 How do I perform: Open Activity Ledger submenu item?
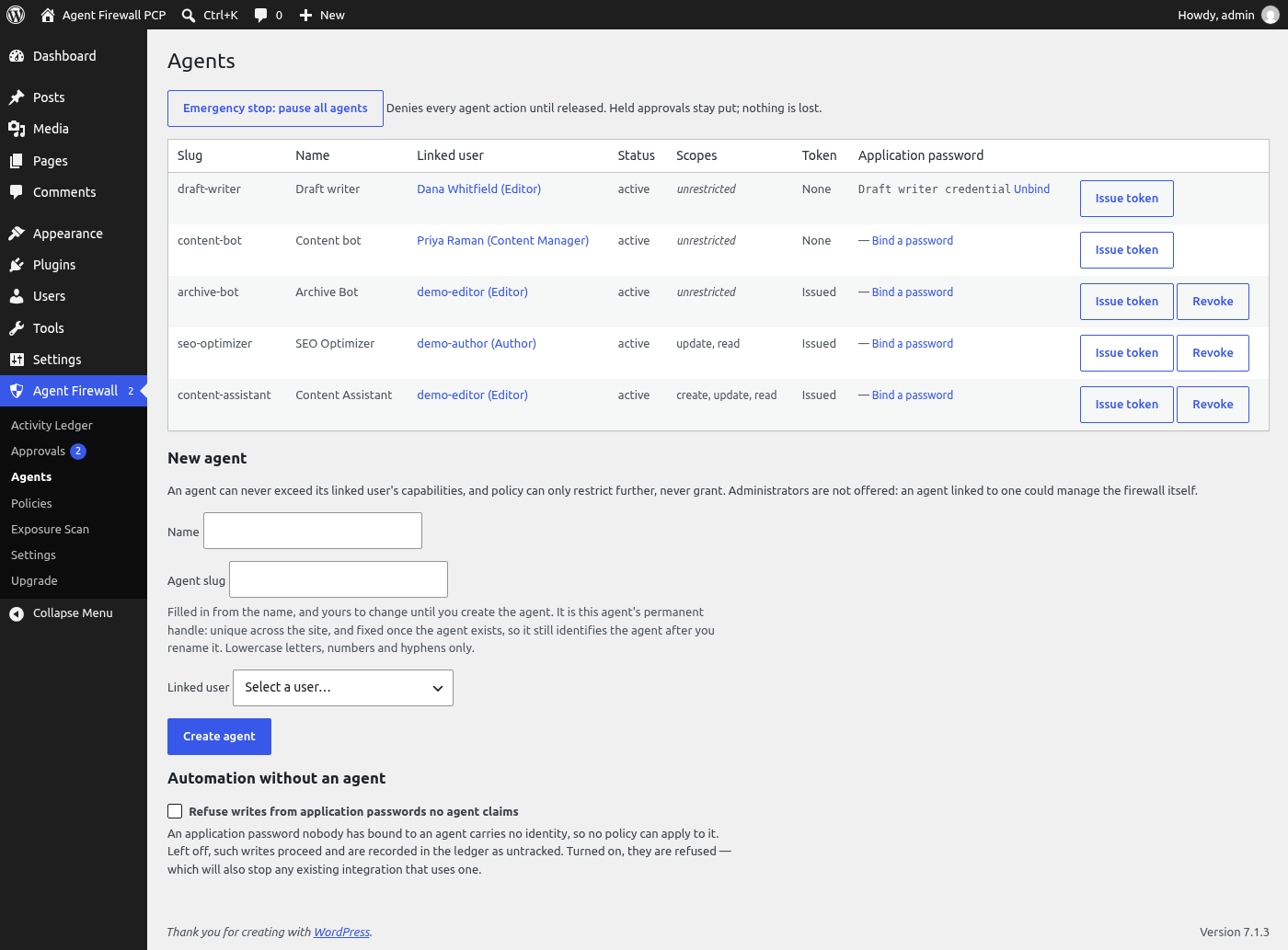[x=52, y=426]
